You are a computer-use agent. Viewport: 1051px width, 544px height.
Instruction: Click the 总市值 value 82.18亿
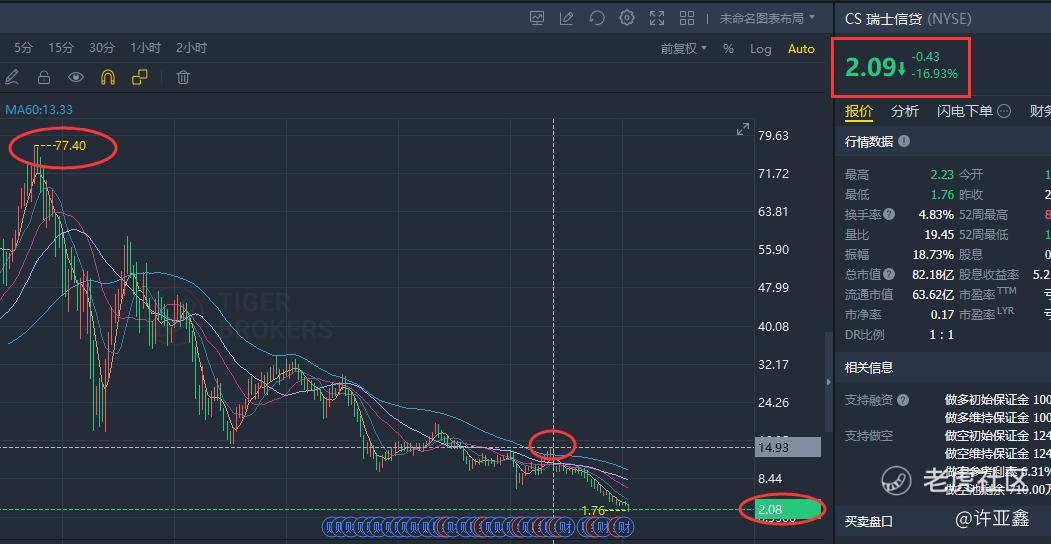coord(933,274)
